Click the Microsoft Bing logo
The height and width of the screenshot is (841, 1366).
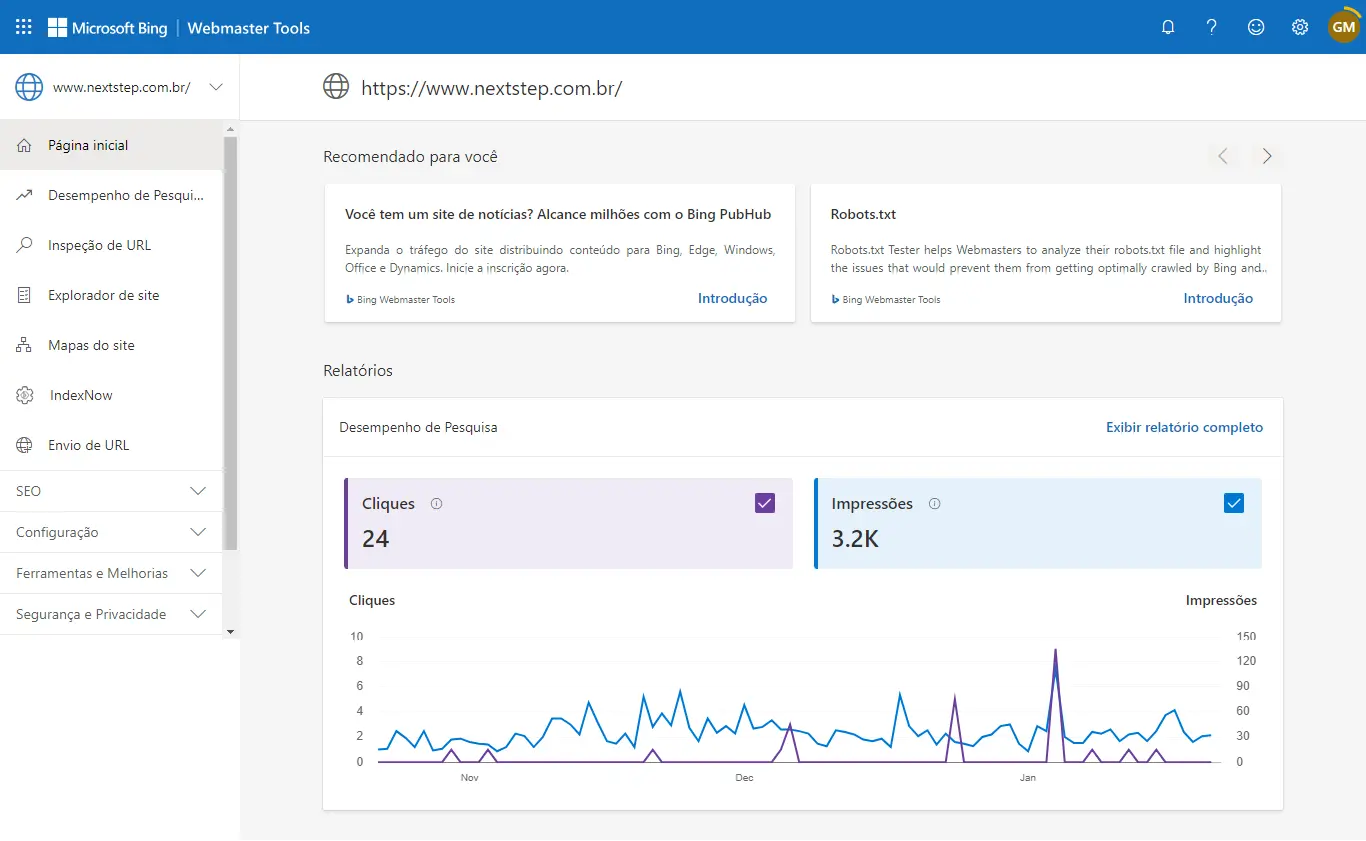click(108, 28)
